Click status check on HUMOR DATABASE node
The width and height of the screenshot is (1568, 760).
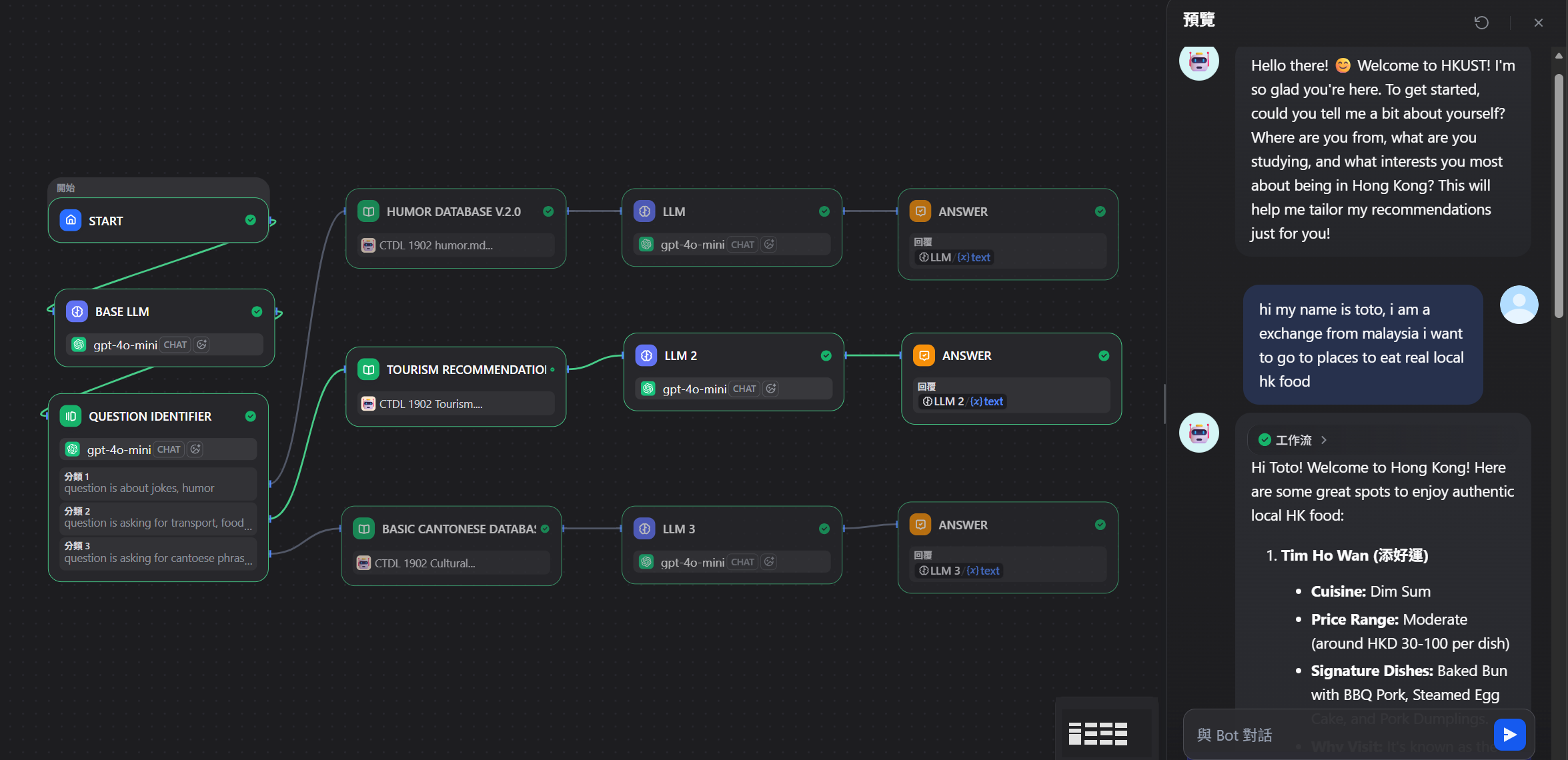pyautogui.click(x=548, y=211)
